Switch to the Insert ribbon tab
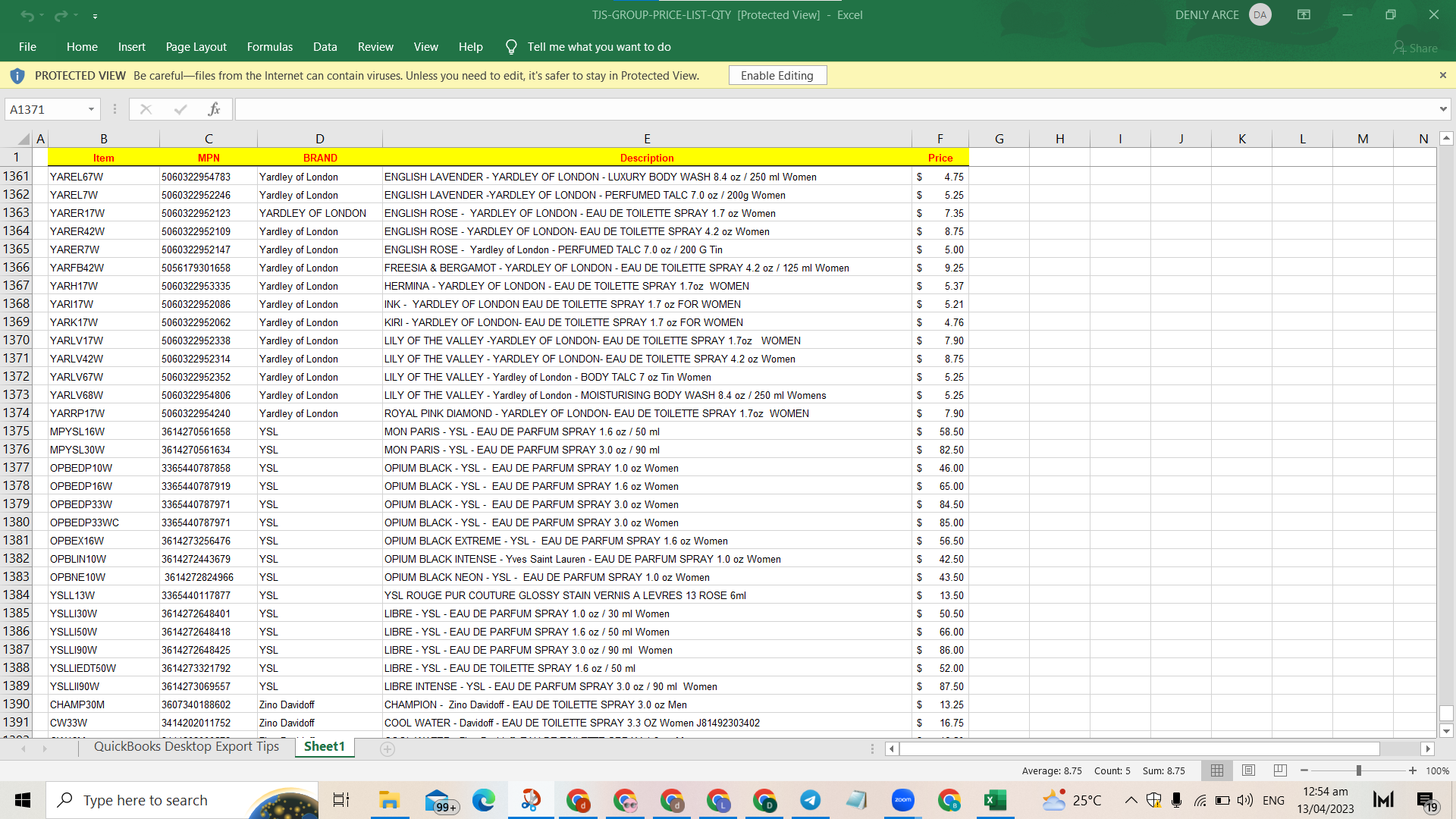Image resolution: width=1456 pixels, height=819 pixels. coord(132,47)
